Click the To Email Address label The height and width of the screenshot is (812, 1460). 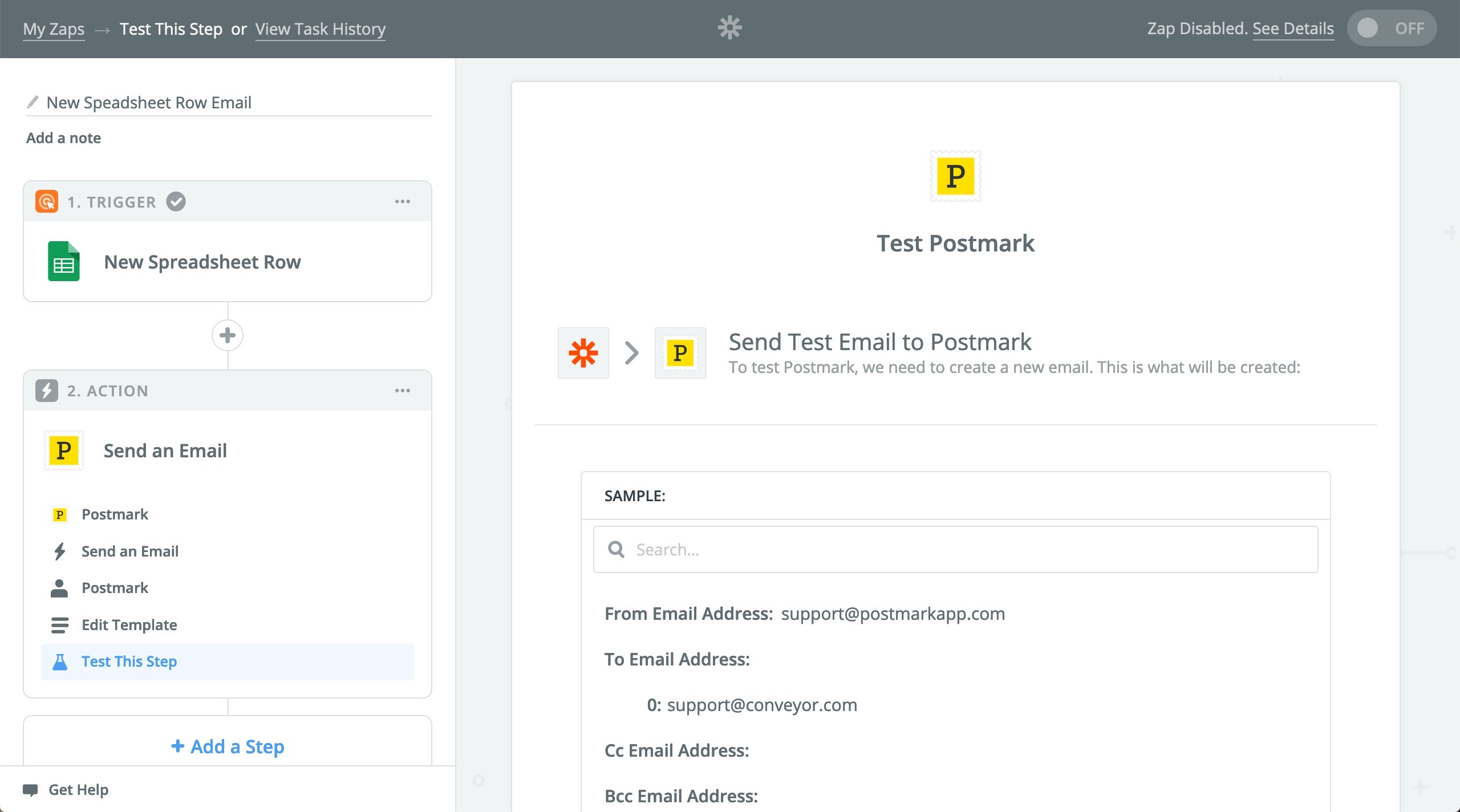(678, 659)
